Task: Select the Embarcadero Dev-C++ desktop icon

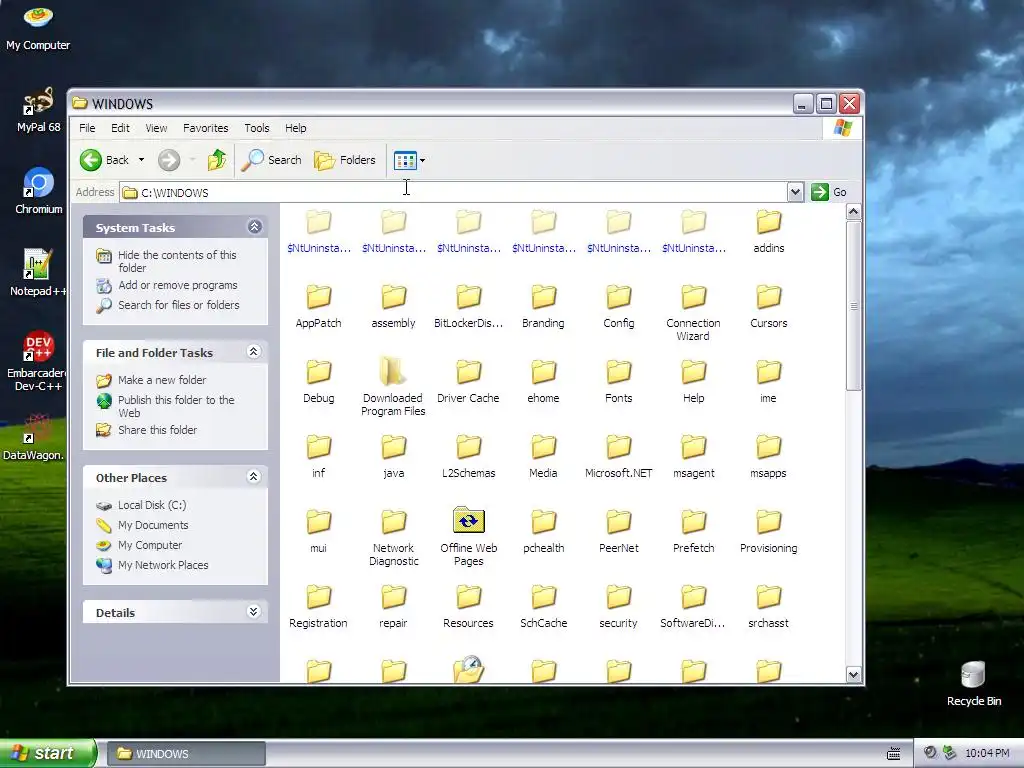Action: pos(39,361)
